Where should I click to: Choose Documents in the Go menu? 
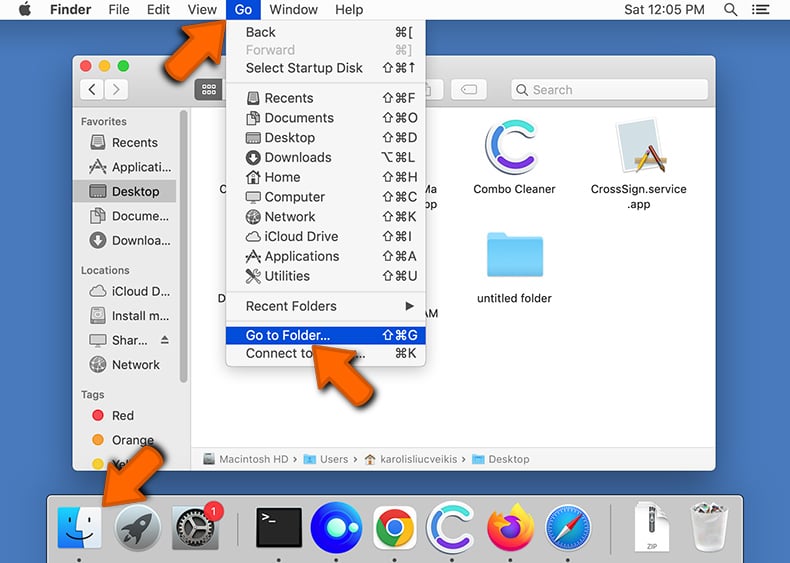point(325,118)
